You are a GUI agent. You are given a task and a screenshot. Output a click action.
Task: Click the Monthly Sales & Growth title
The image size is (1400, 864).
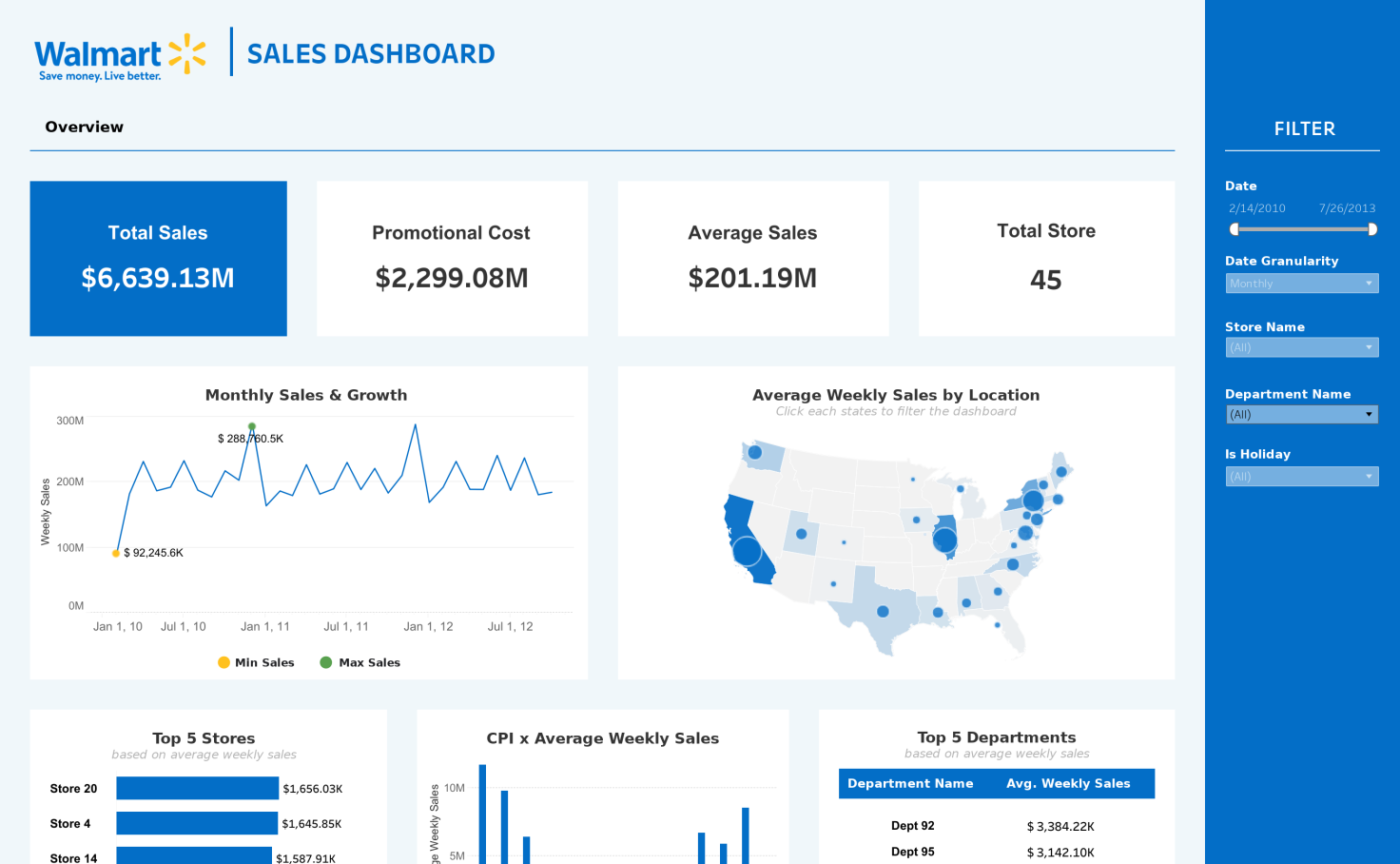306,395
